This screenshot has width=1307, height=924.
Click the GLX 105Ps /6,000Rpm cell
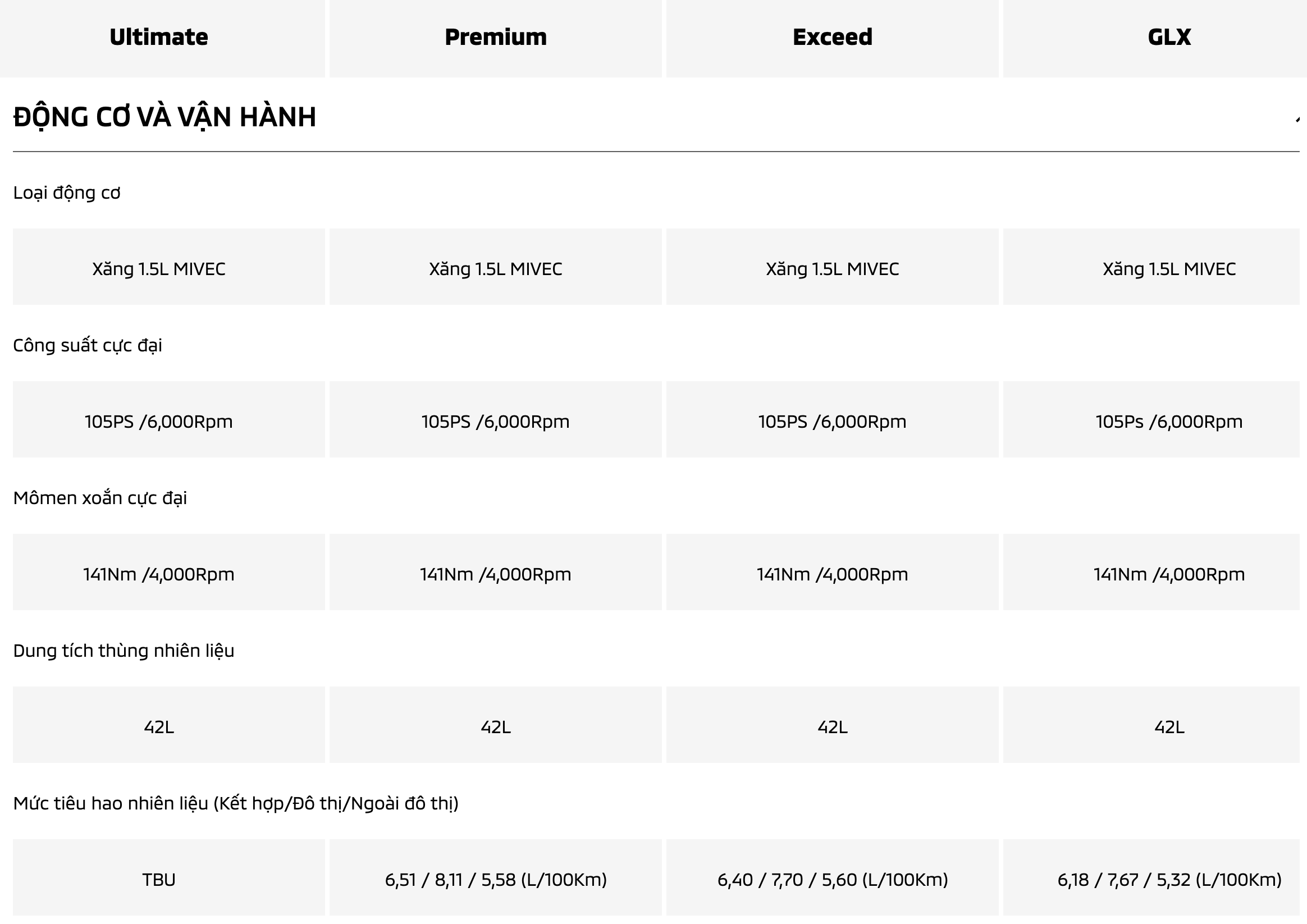click(x=1169, y=421)
